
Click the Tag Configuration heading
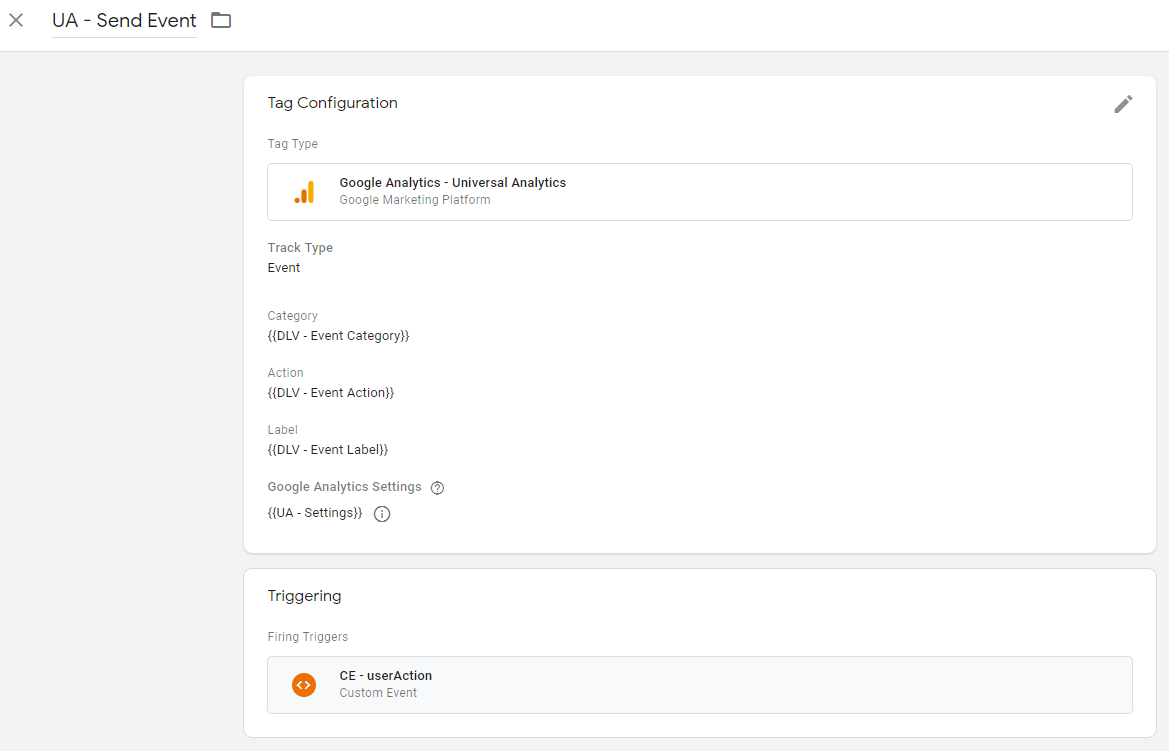point(333,103)
